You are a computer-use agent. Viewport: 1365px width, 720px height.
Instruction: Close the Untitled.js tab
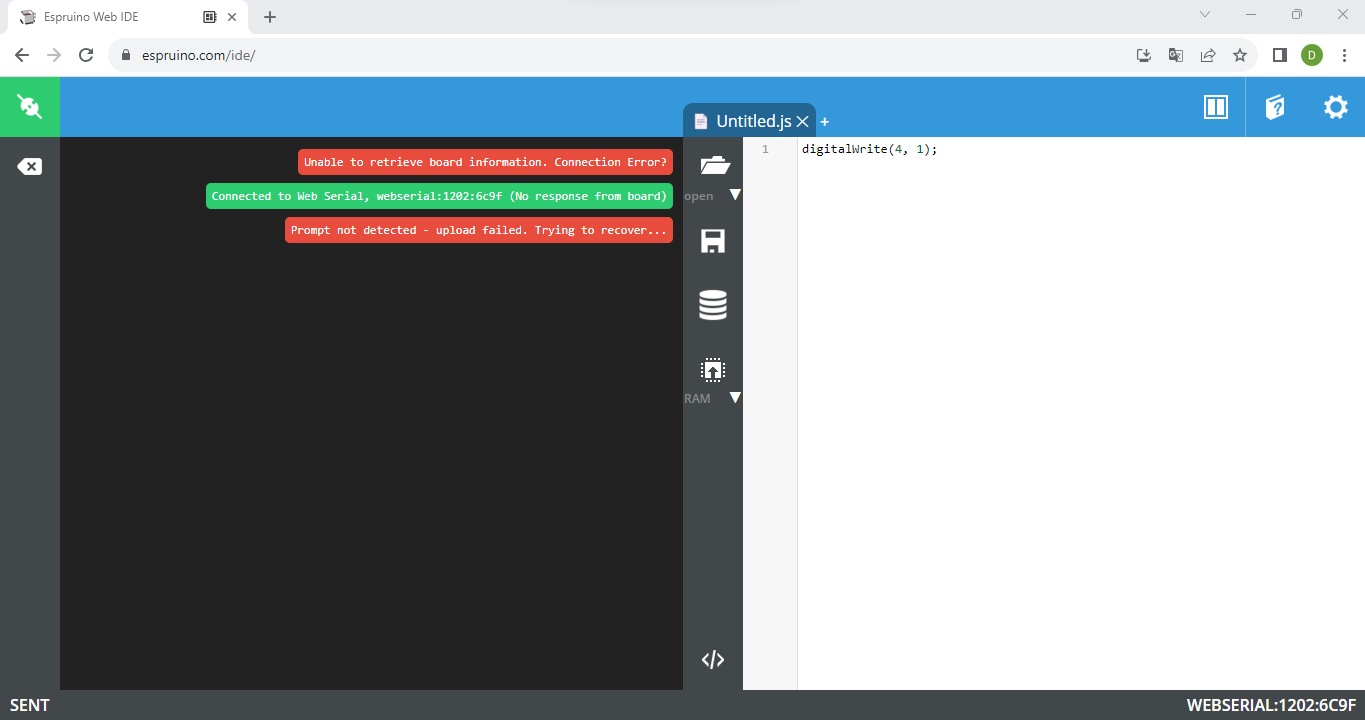802,122
